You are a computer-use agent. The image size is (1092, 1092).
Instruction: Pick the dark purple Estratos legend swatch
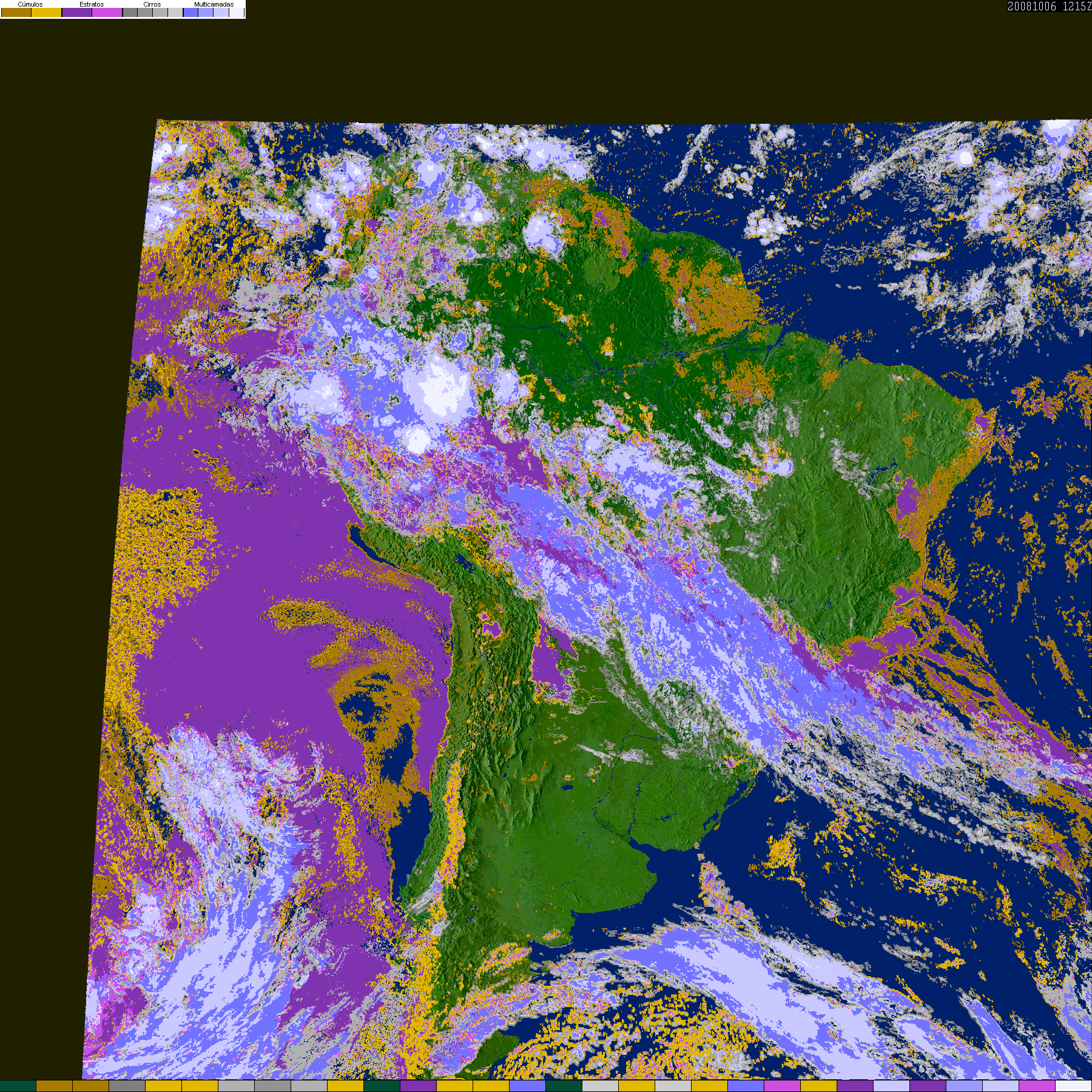tap(77, 13)
